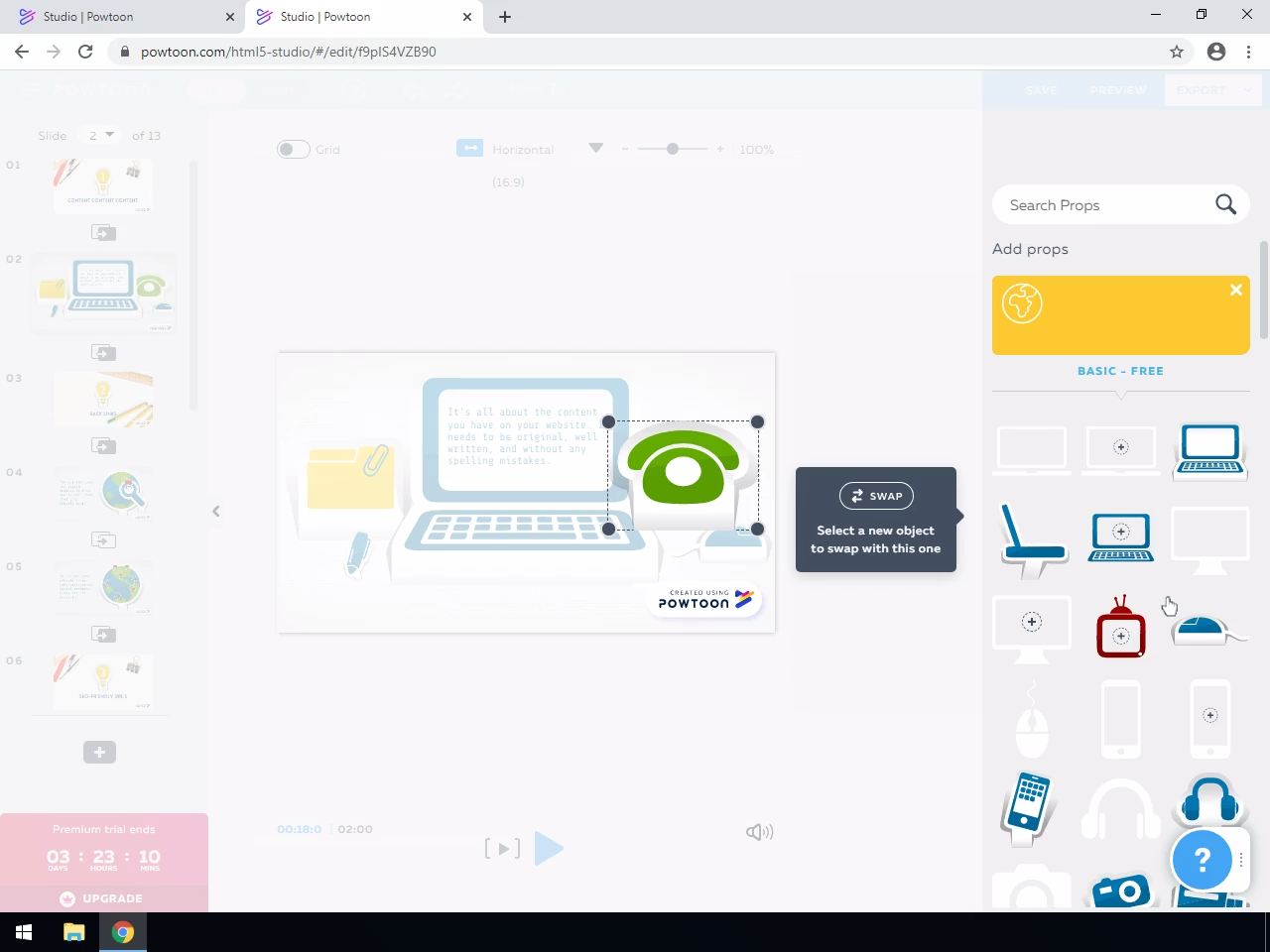Click the SAVE button
The image size is (1270, 952).
[1042, 90]
